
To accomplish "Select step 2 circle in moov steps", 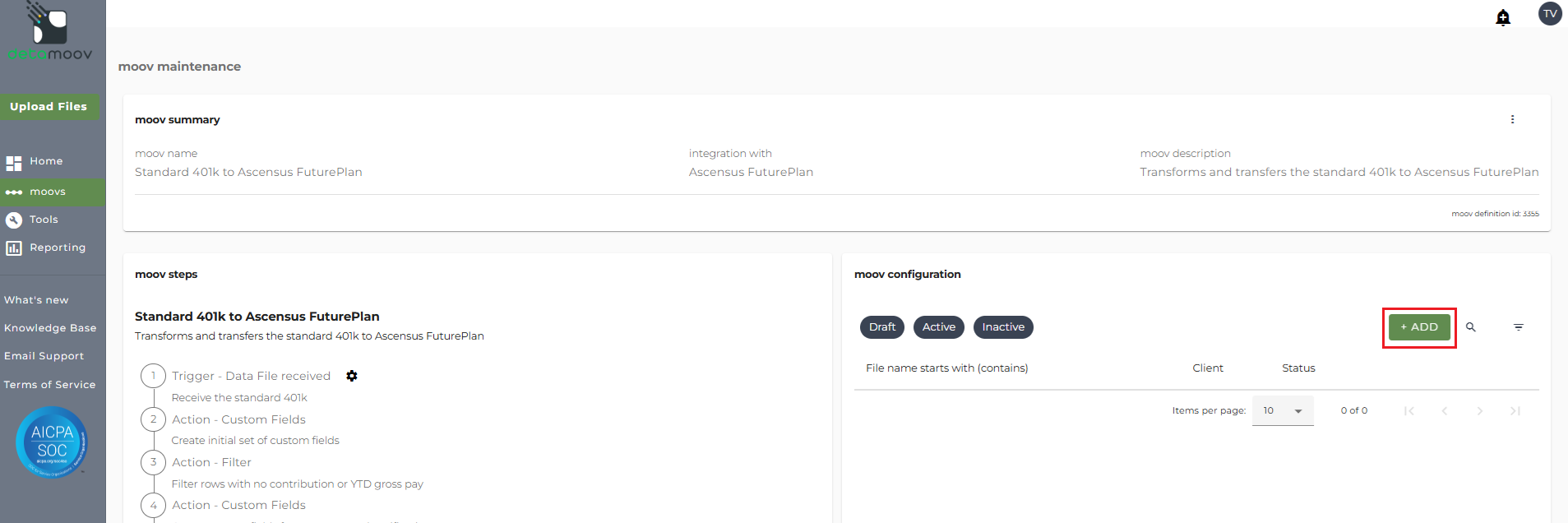I will pyautogui.click(x=153, y=419).
